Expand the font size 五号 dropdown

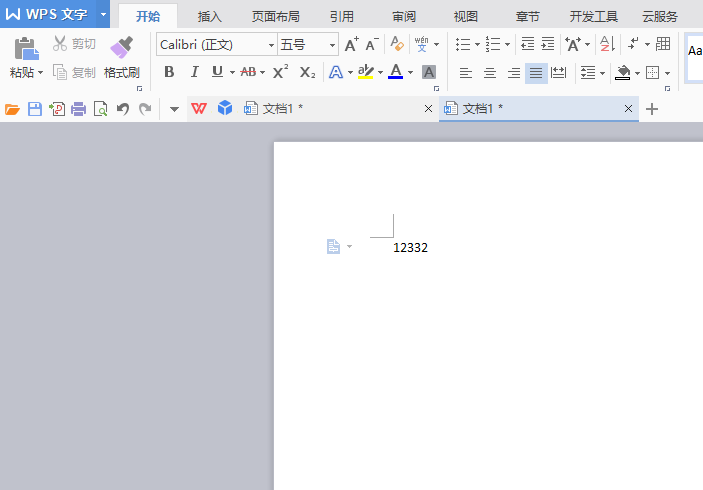pyautogui.click(x=333, y=45)
